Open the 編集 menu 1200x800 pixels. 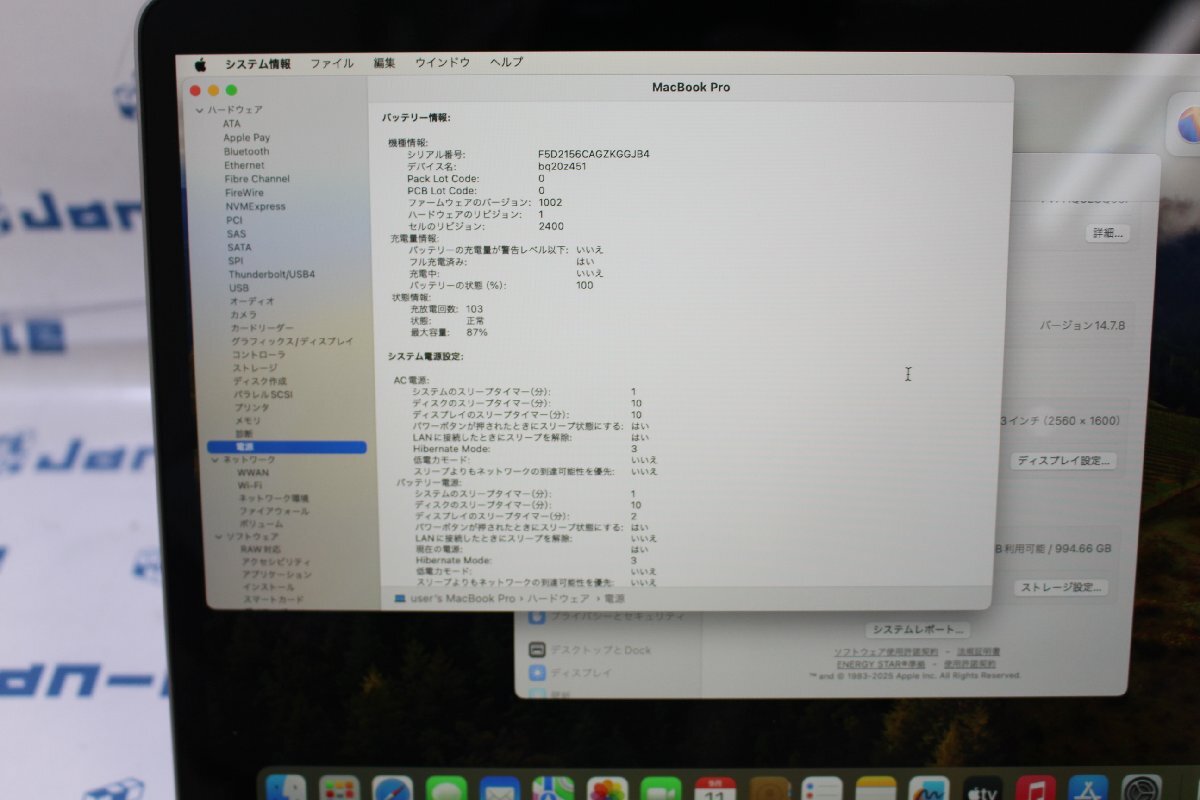point(385,62)
